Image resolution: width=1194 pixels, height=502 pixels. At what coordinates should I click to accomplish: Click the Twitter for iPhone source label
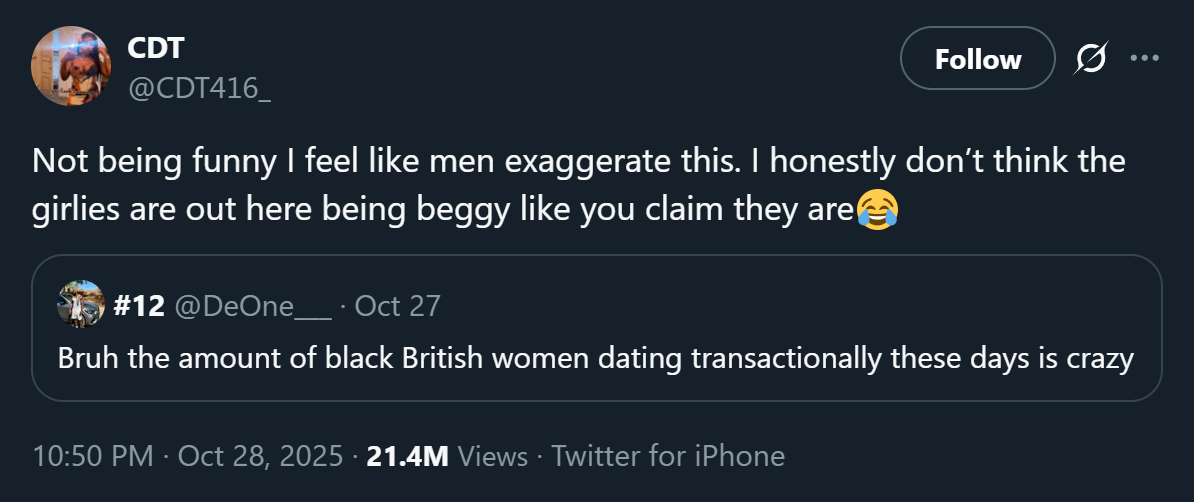point(668,456)
